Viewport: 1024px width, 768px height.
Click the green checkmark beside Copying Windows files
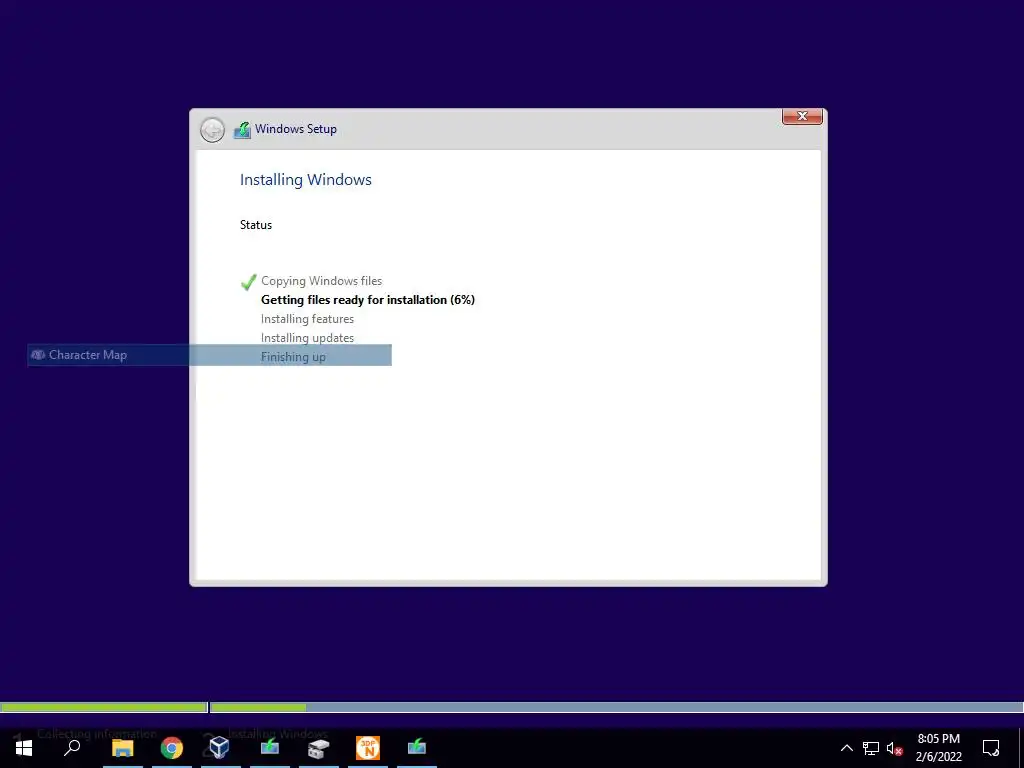coord(248,281)
